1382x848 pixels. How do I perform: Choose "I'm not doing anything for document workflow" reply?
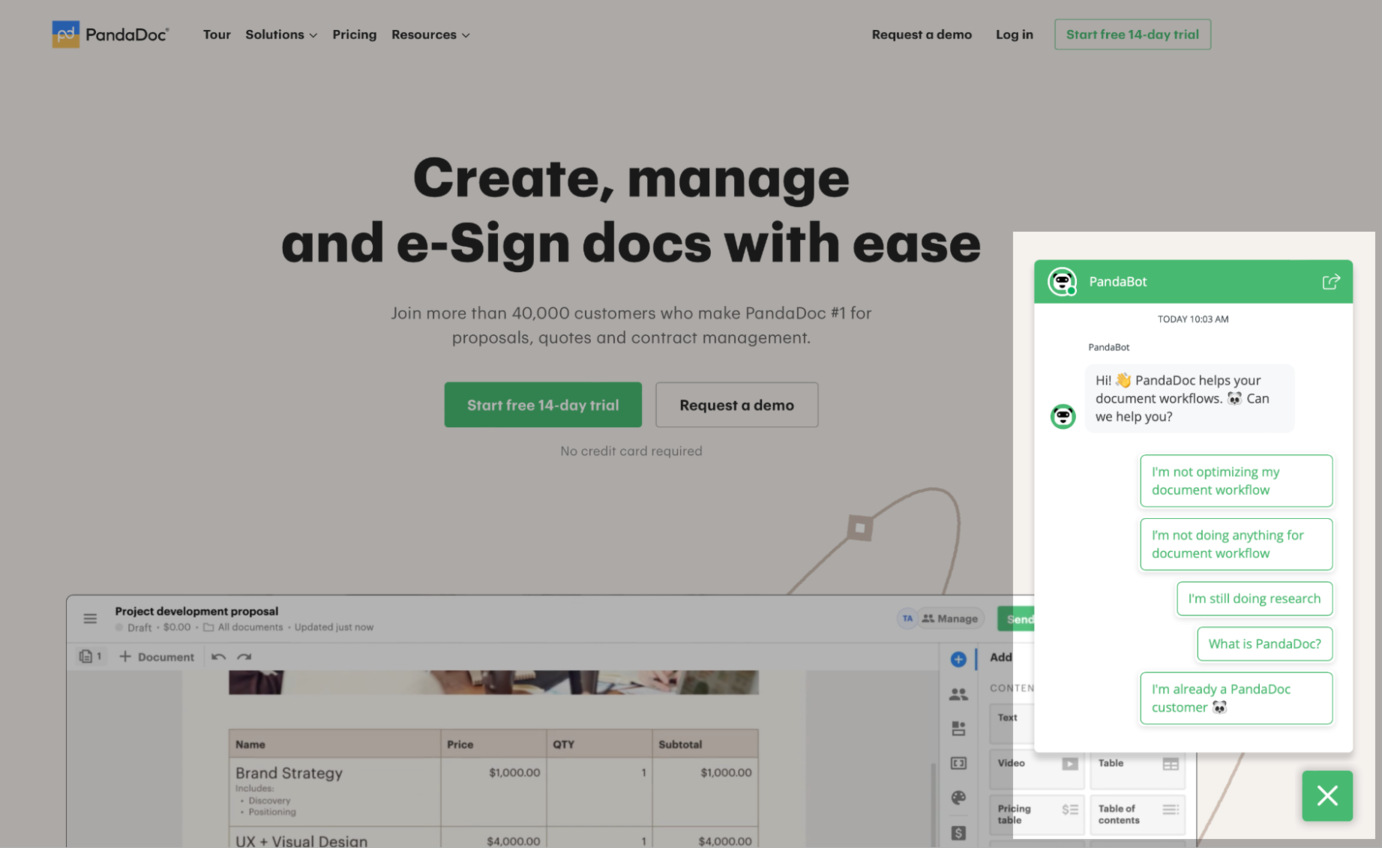1236,544
